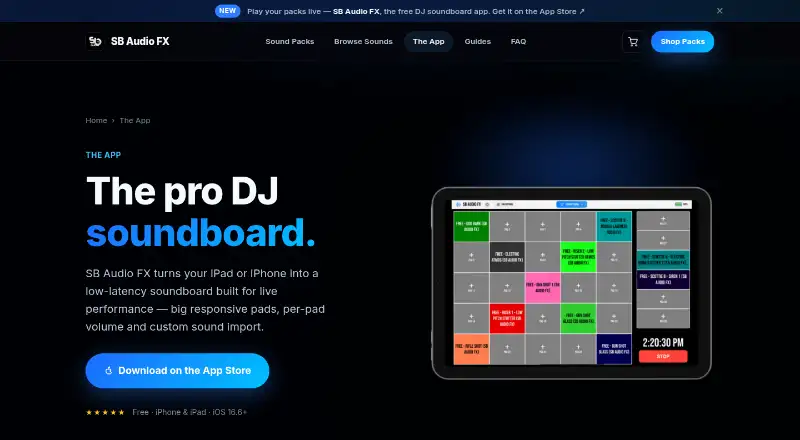
Task: Go to Browse Sounds
Action: pos(363,41)
